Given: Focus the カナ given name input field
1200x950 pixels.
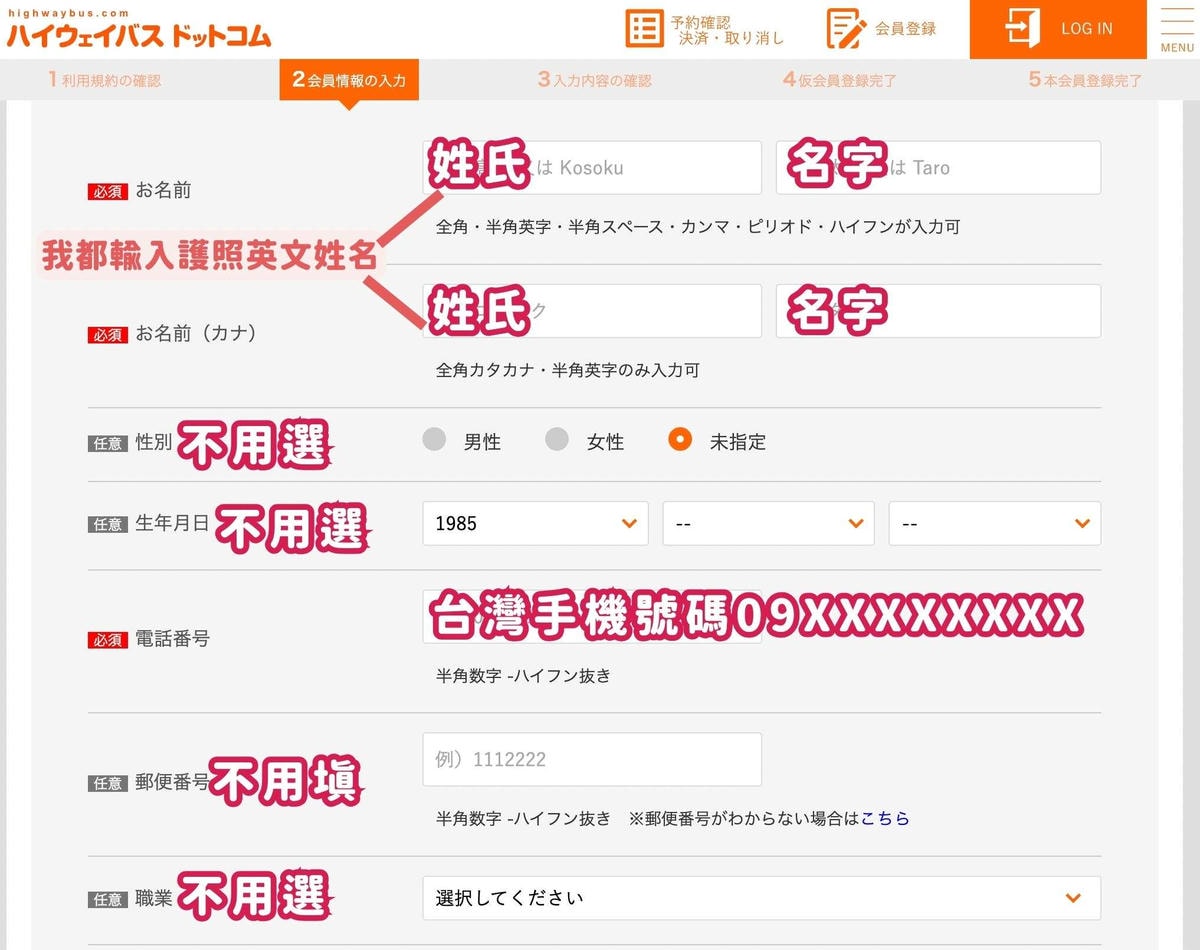Looking at the screenshot, I should click(x=938, y=311).
